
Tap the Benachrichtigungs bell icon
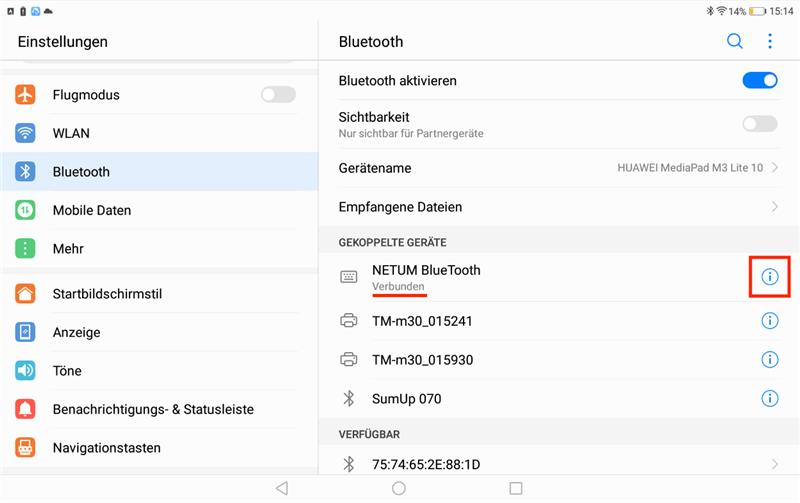pyautogui.click(x=25, y=409)
